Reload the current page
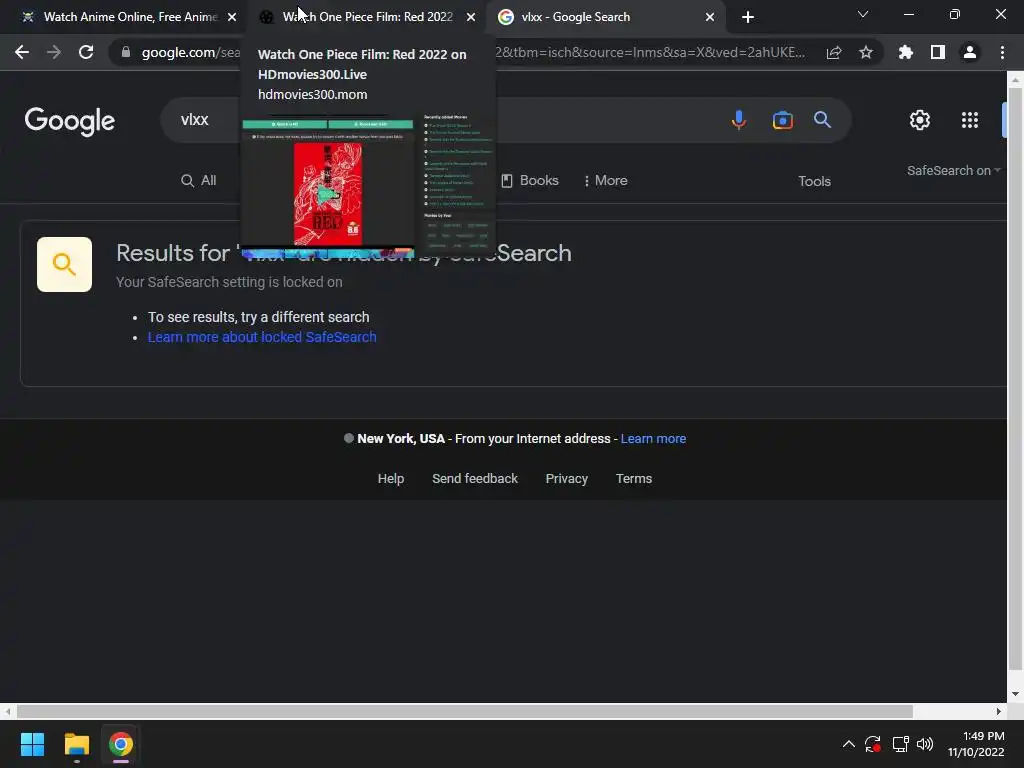The image size is (1024, 768). (x=86, y=52)
